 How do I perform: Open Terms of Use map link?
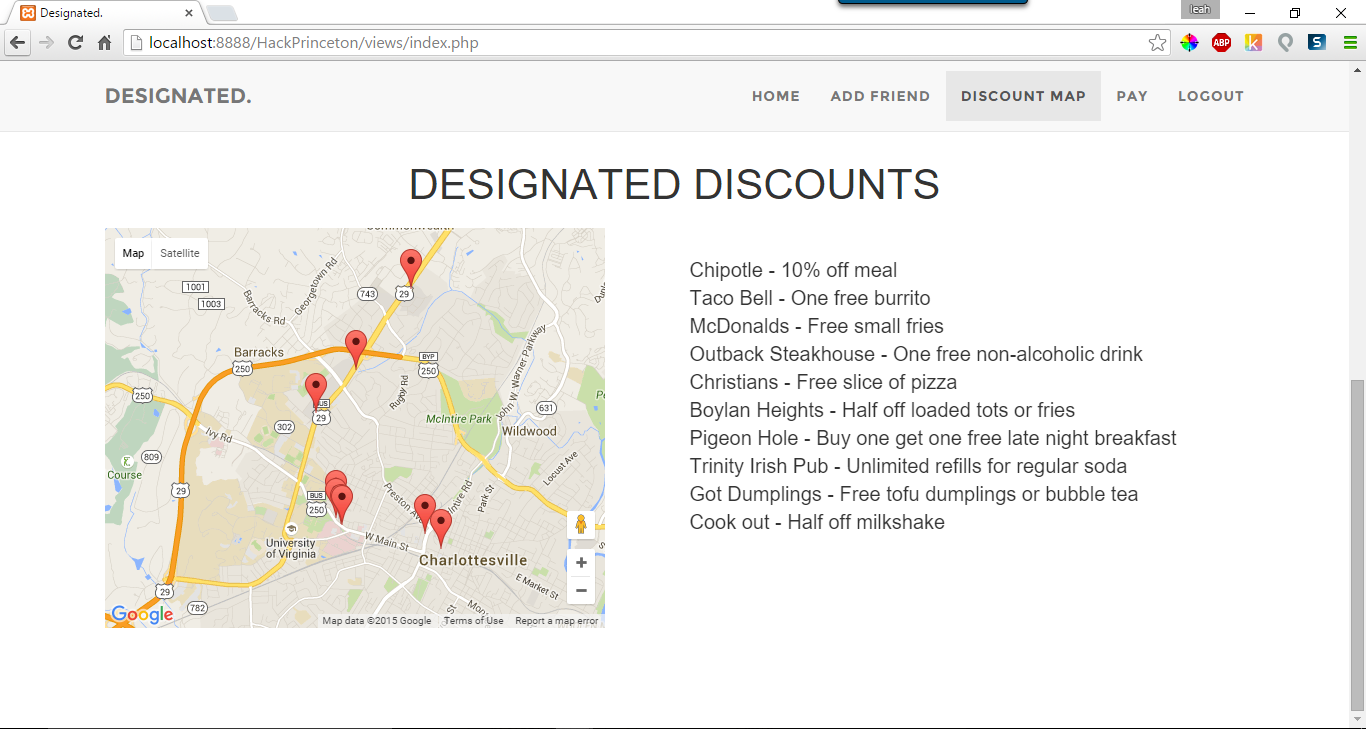[x=474, y=621]
